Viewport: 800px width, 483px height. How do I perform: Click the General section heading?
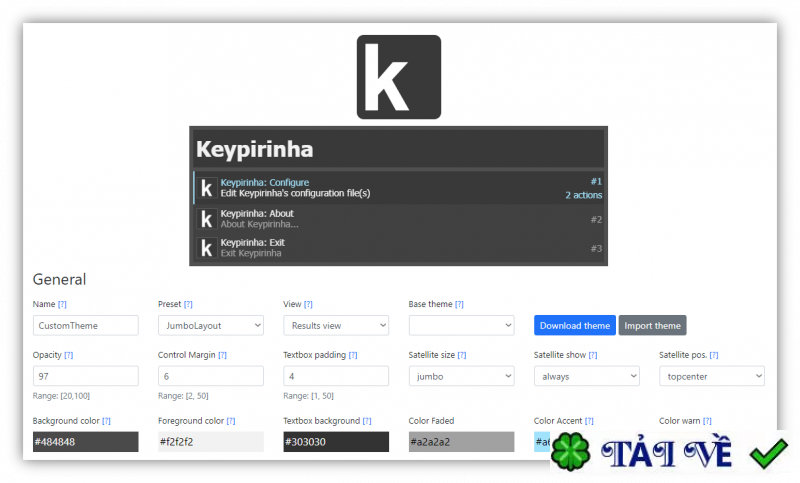[x=60, y=279]
